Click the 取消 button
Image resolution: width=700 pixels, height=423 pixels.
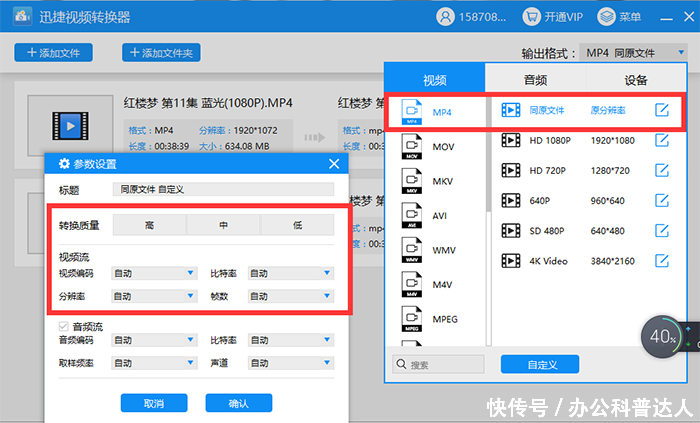coord(154,403)
